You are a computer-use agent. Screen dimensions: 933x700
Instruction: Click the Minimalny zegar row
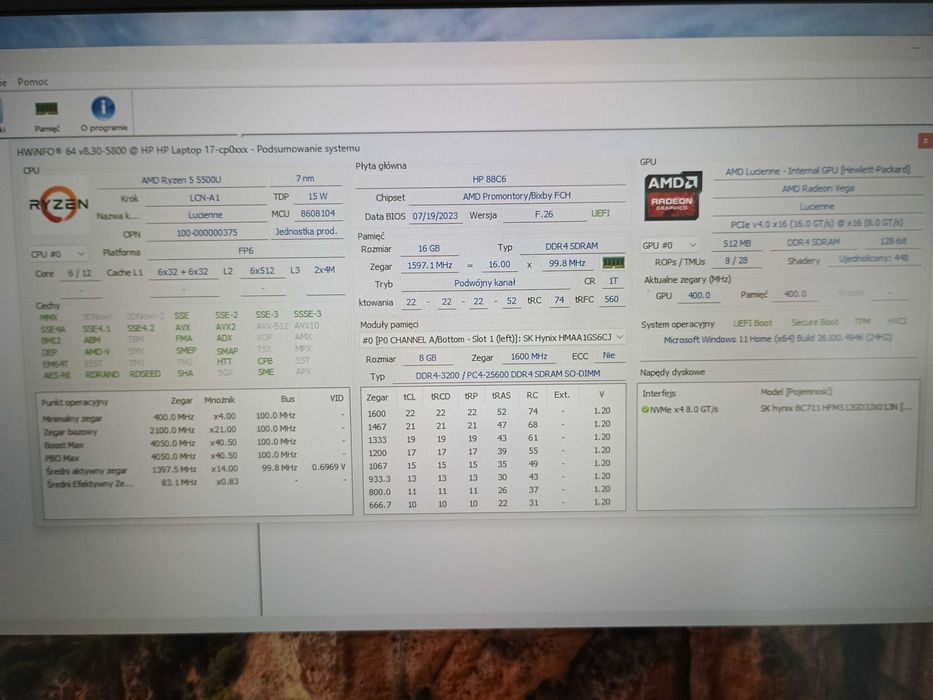[194, 417]
